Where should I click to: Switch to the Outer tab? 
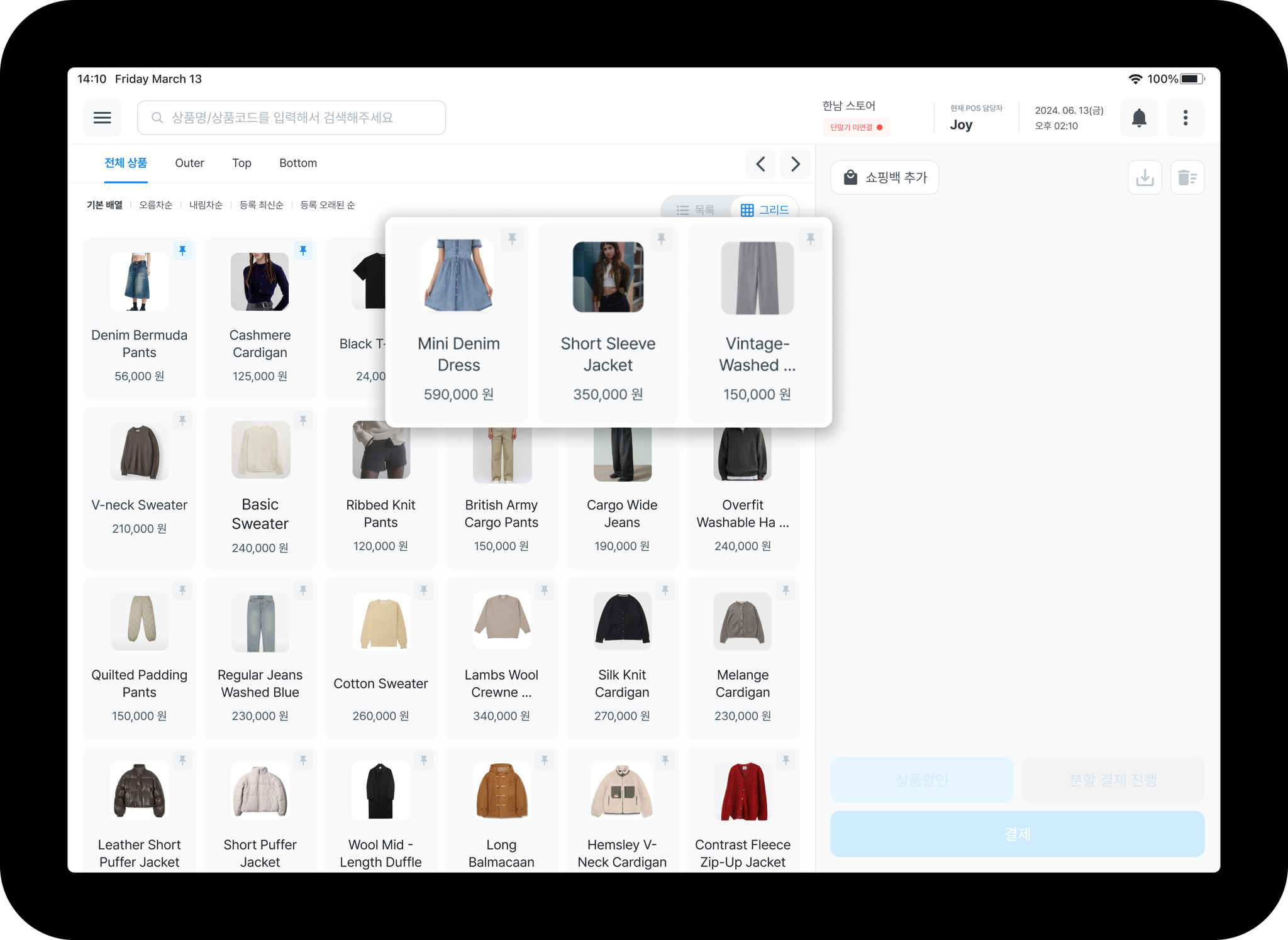click(189, 163)
